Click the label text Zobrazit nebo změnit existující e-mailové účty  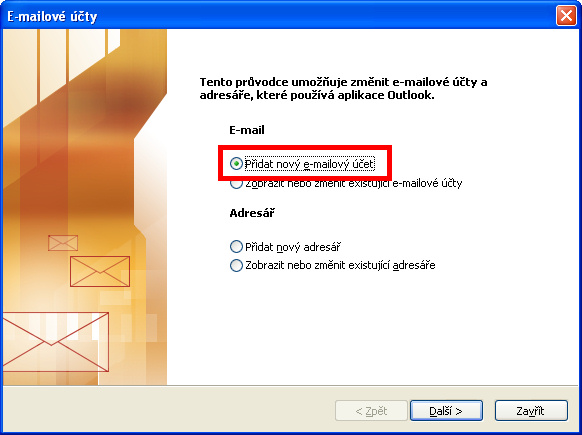(x=353, y=183)
